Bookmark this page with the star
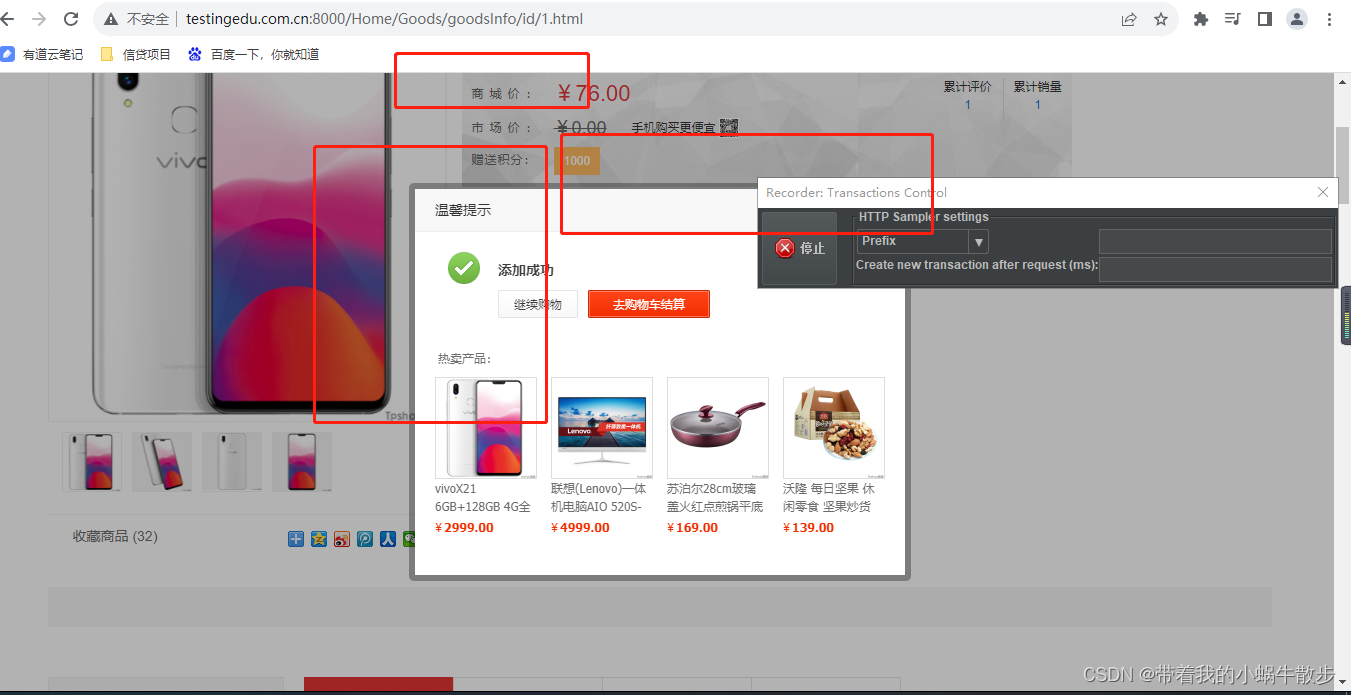 tap(1161, 19)
